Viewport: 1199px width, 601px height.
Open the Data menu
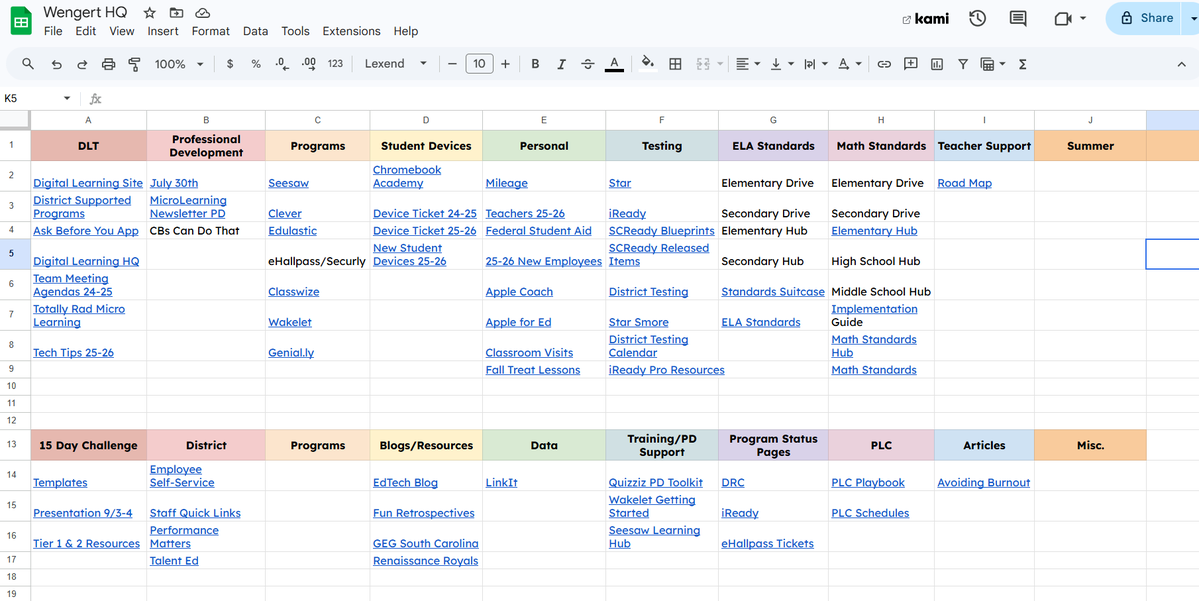[255, 31]
